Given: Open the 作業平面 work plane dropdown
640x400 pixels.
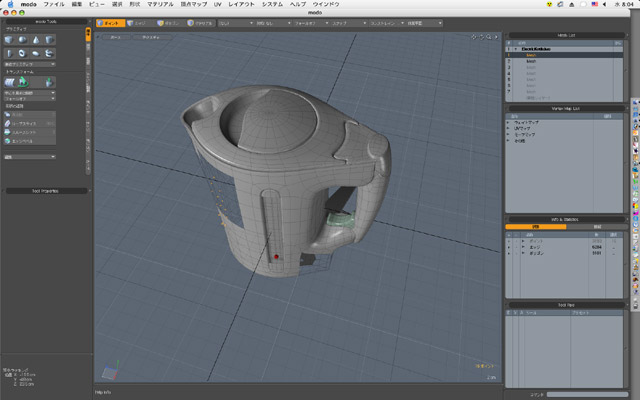Looking at the screenshot, I should pyautogui.click(x=424, y=23).
